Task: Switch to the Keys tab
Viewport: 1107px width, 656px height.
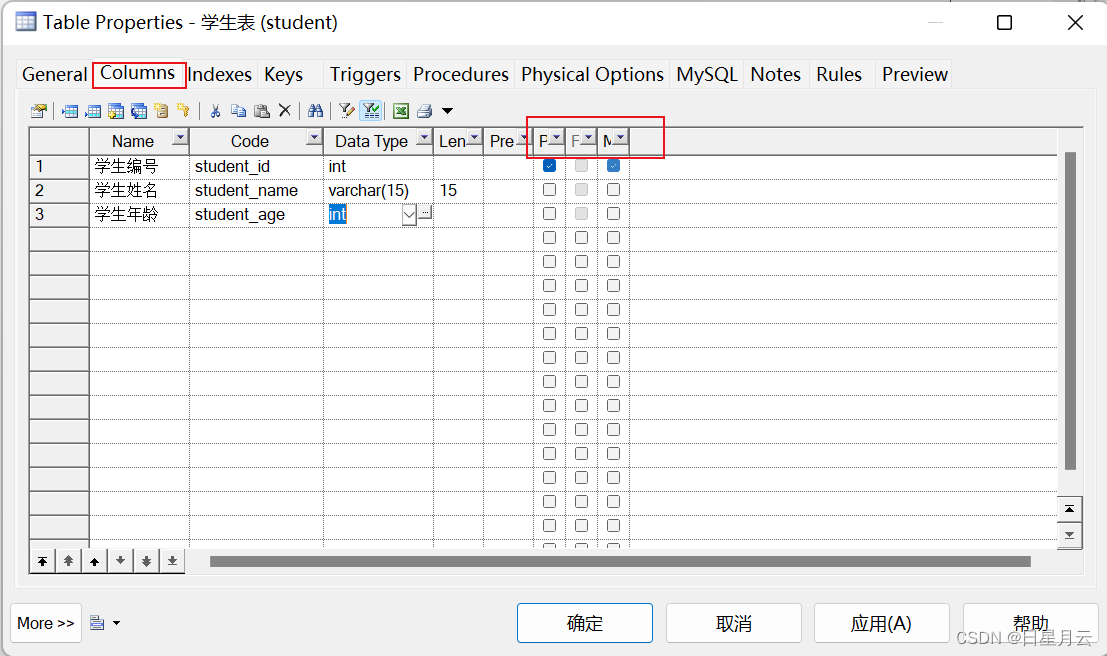Action: click(x=283, y=74)
